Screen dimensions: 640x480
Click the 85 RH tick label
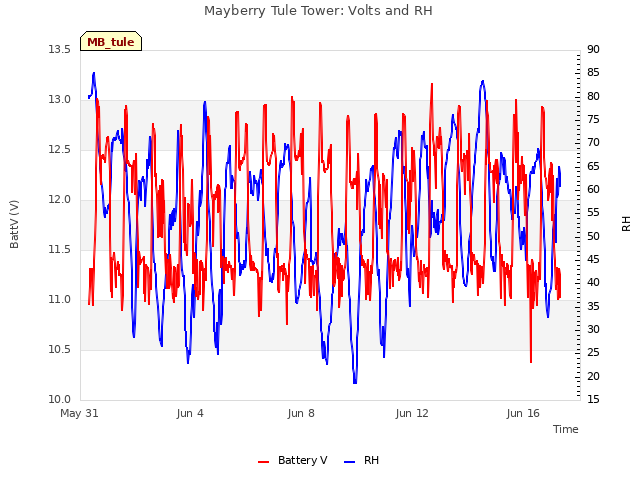click(x=593, y=73)
